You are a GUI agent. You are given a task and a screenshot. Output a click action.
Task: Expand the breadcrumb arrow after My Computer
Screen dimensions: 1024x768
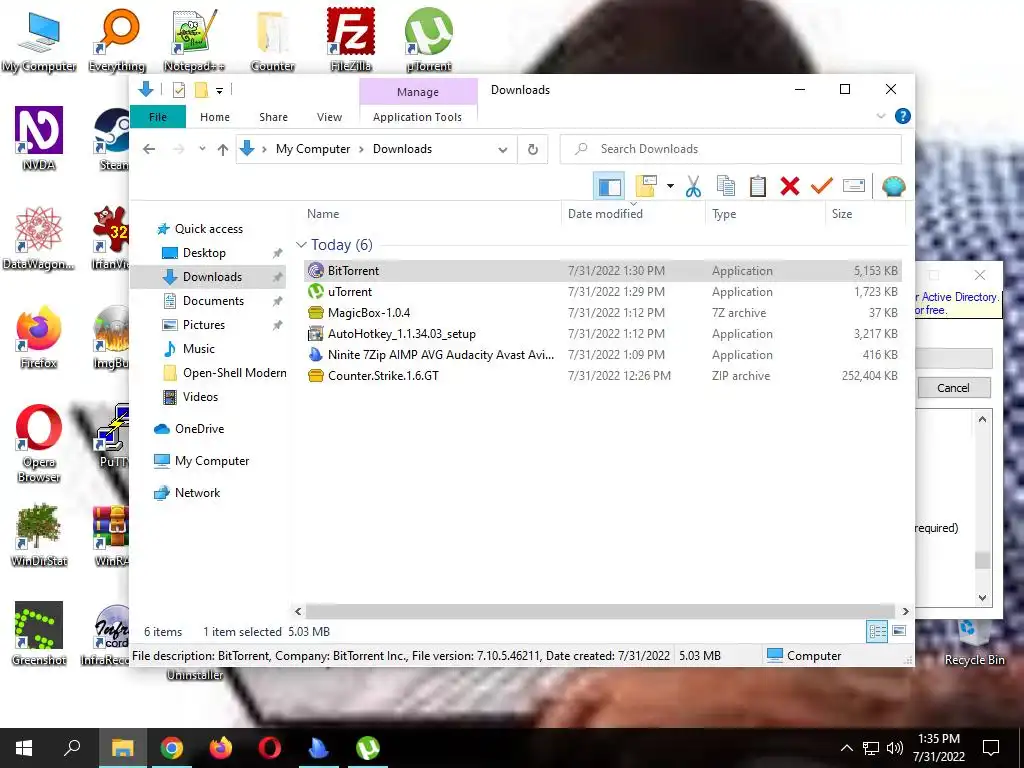coord(361,150)
